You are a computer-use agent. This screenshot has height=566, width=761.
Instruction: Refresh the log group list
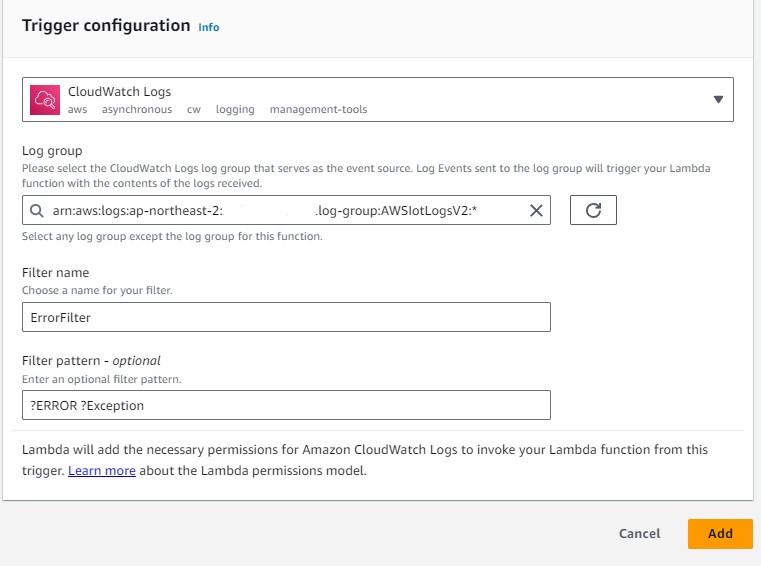pos(593,210)
